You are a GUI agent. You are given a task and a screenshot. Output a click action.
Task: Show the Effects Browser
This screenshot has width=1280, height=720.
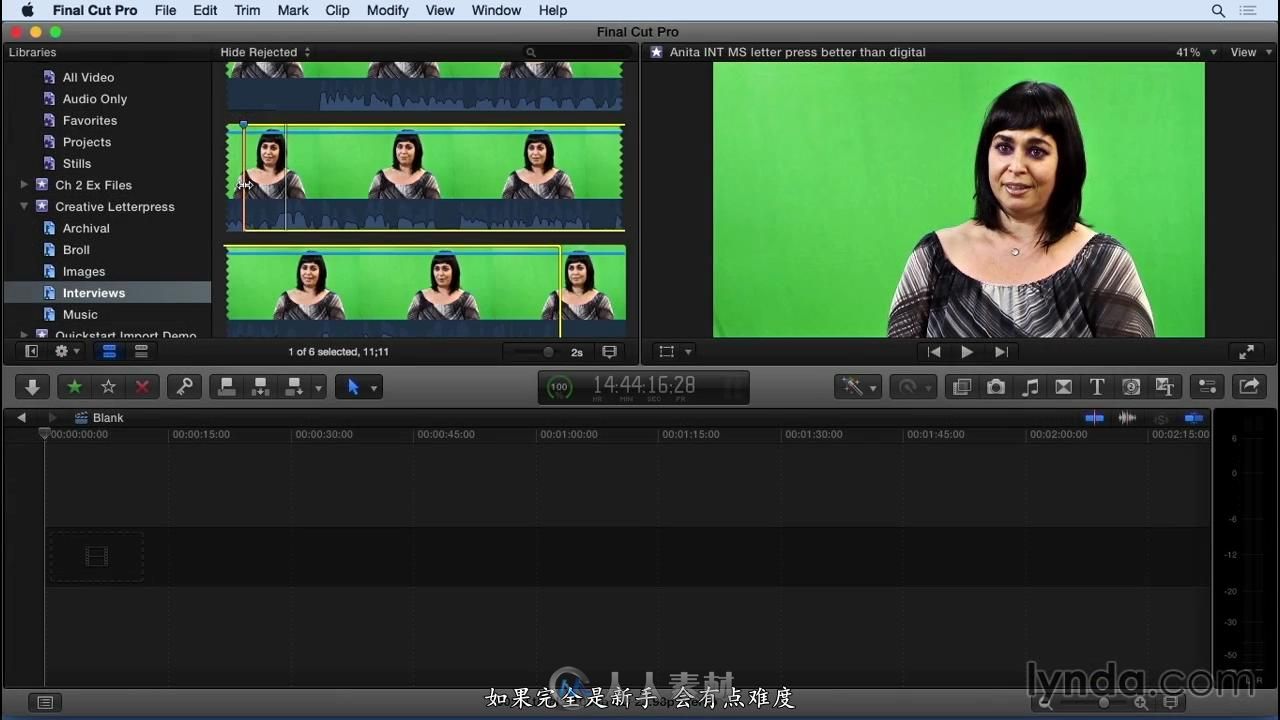(962, 387)
